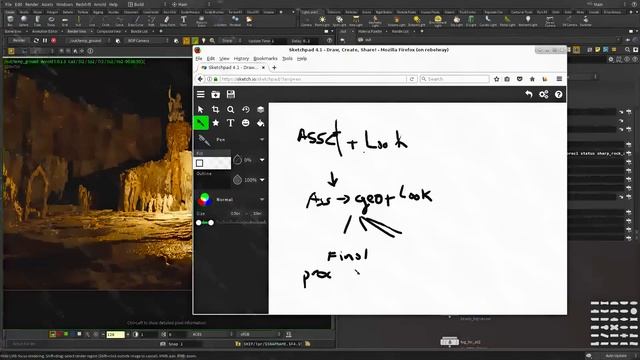Click the render refresh arrows icon

point(36,40)
